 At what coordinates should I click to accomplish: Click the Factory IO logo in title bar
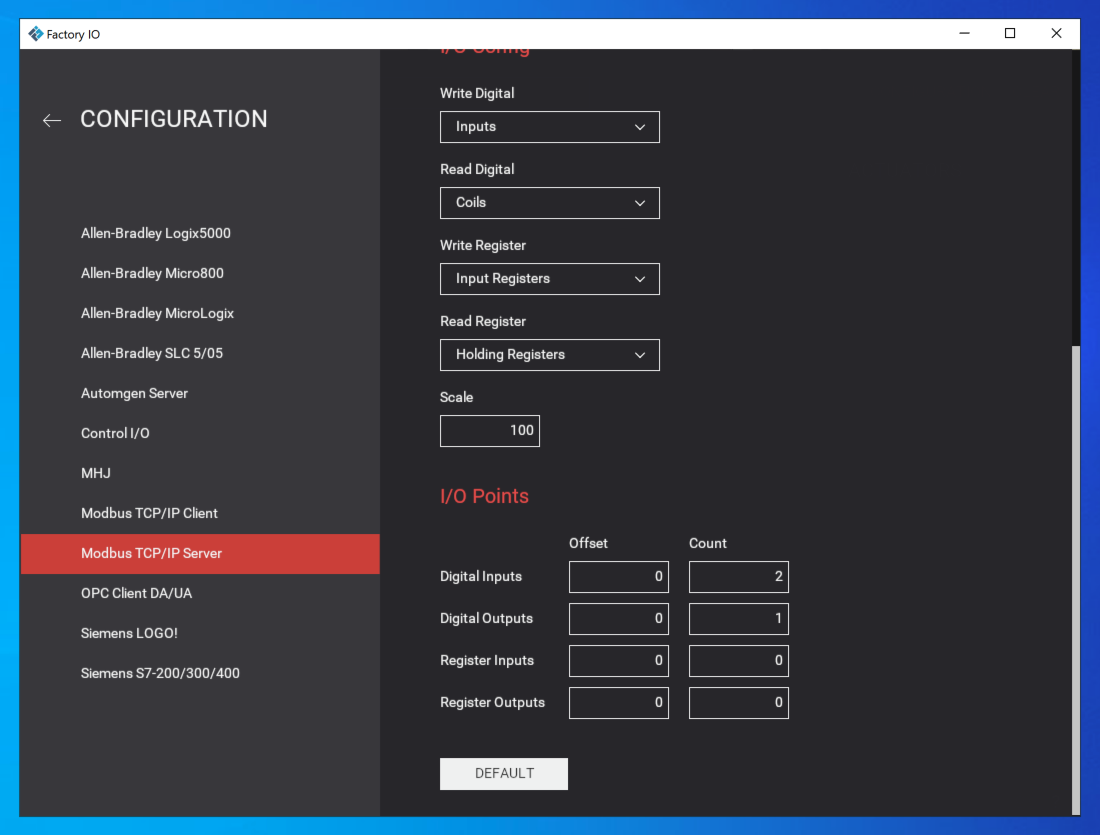coord(36,34)
